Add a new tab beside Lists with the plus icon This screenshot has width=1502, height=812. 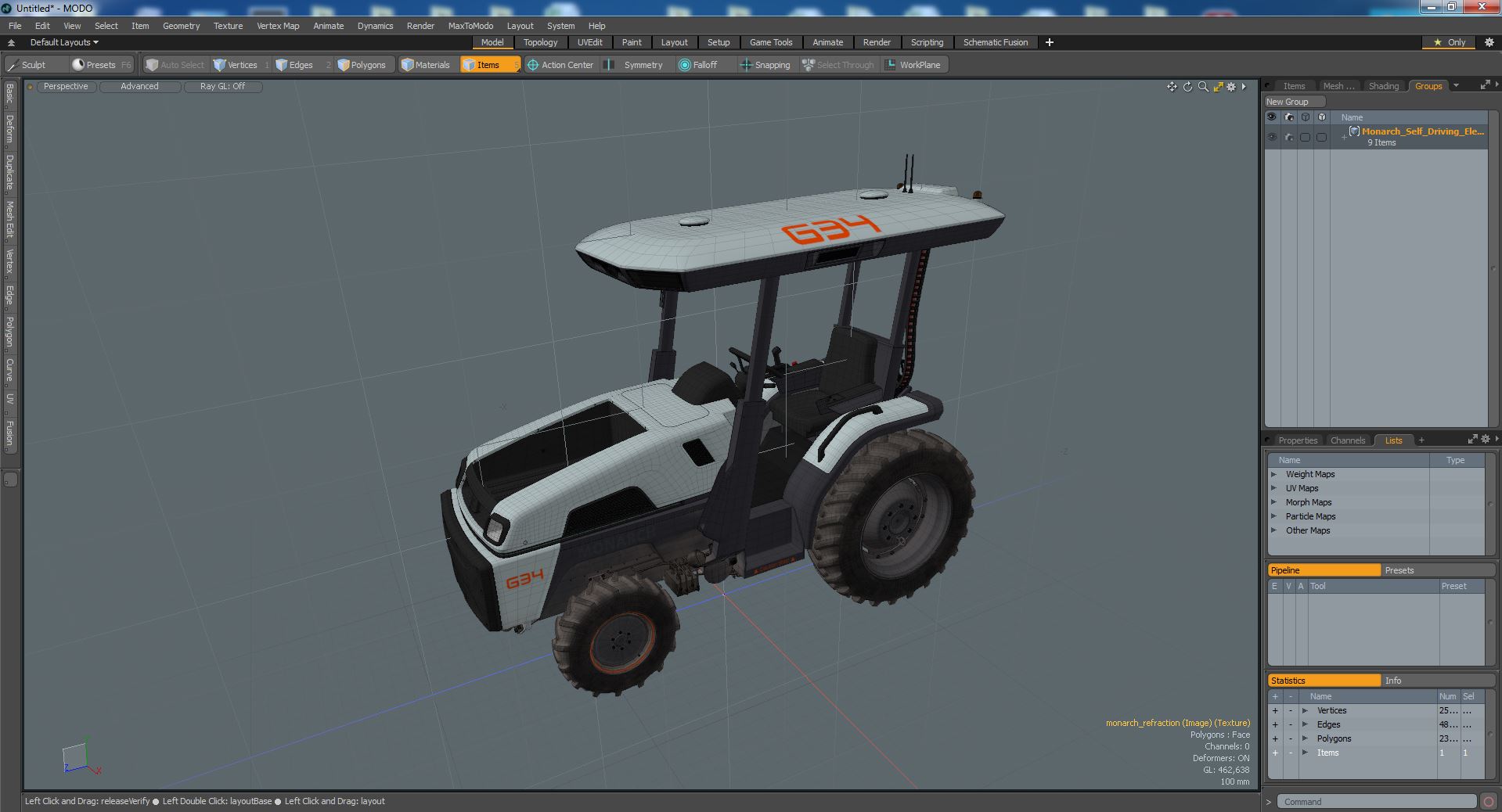[1421, 440]
